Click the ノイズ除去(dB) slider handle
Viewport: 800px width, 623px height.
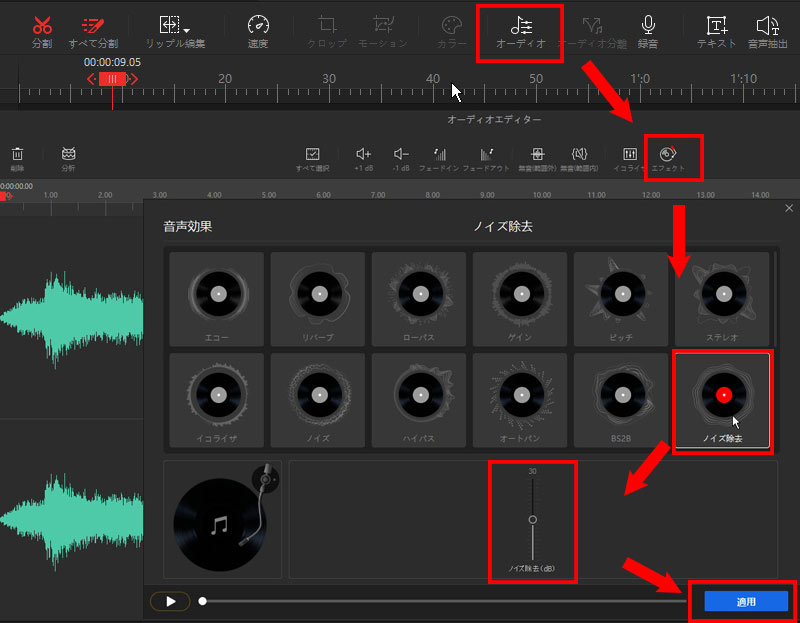(x=532, y=519)
